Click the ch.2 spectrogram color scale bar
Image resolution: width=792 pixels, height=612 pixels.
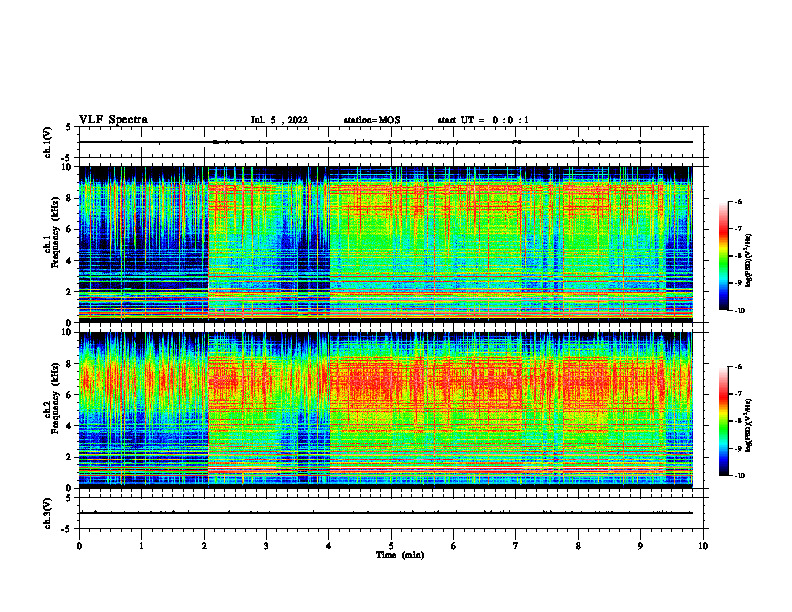tap(724, 421)
